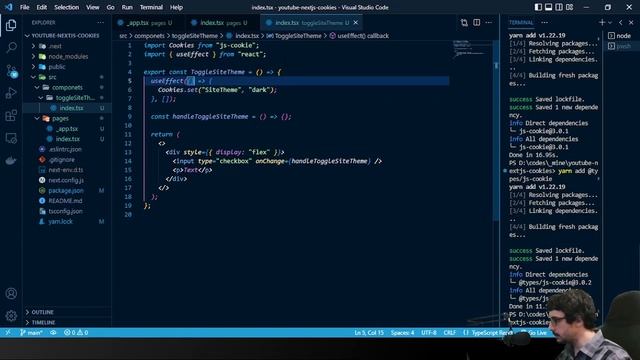Open README.md in the explorer

tap(65, 201)
